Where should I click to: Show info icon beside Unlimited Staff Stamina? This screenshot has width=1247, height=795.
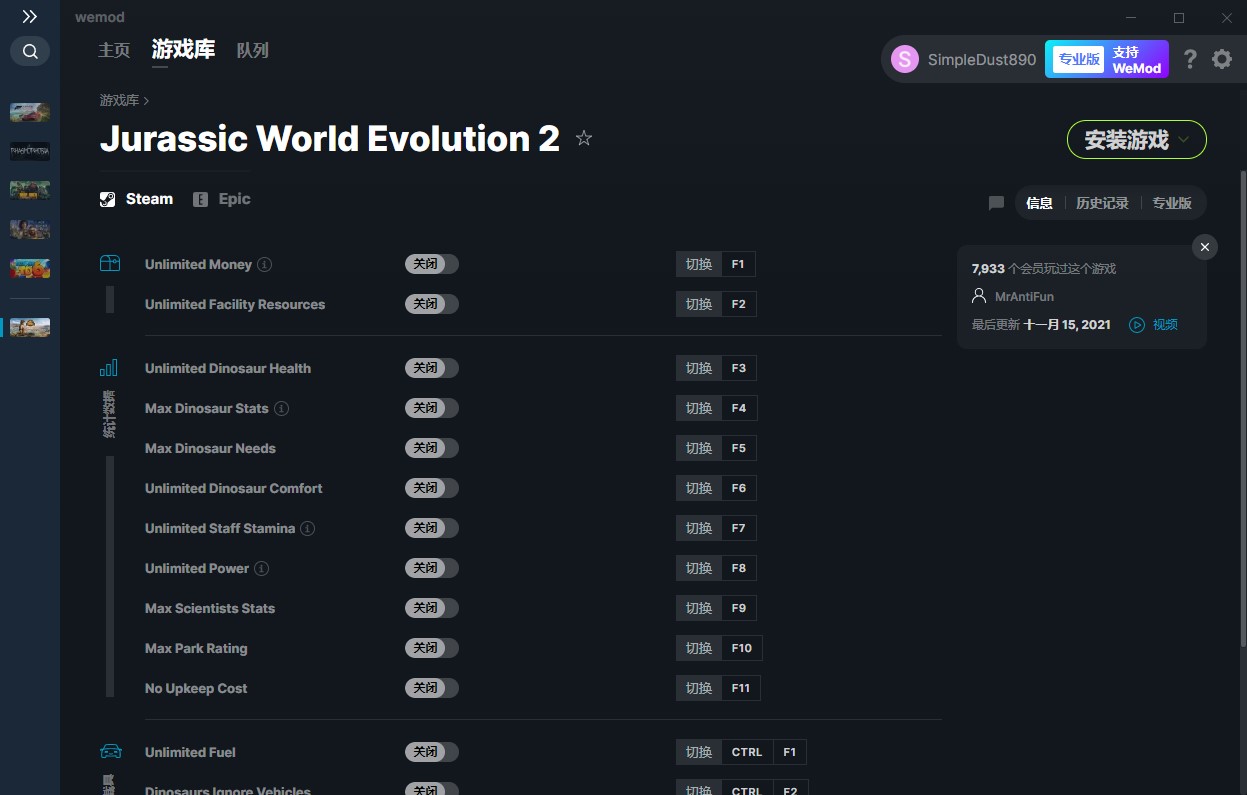coord(308,528)
